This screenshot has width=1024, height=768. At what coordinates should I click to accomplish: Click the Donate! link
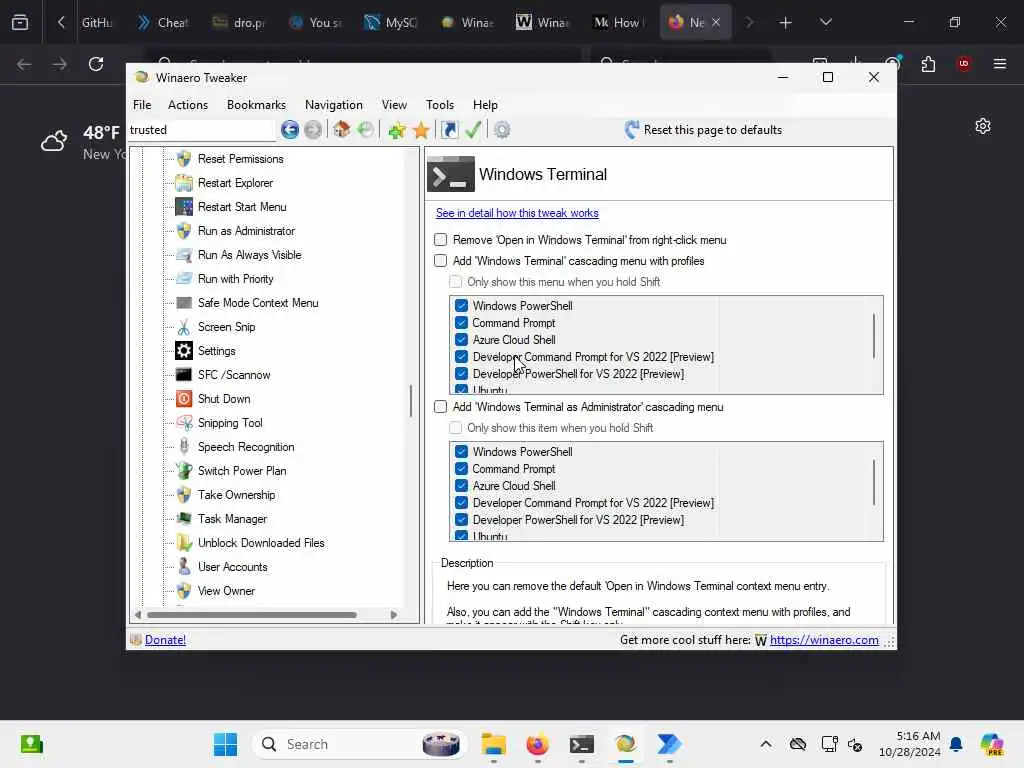[x=165, y=640]
